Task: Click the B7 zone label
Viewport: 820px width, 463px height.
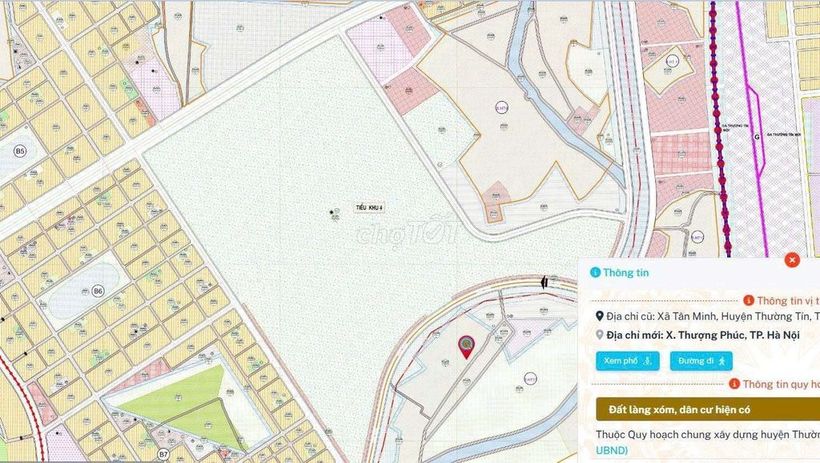Action: [x=163, y=454]
